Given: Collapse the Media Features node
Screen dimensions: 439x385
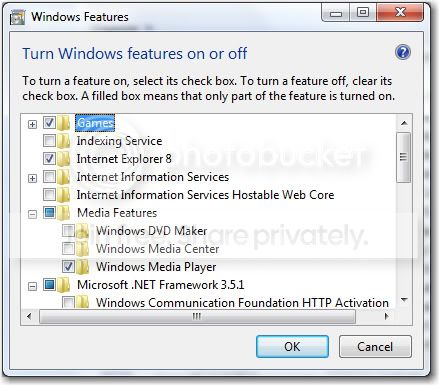Looking at the screenshot, I should click(32, 214).
